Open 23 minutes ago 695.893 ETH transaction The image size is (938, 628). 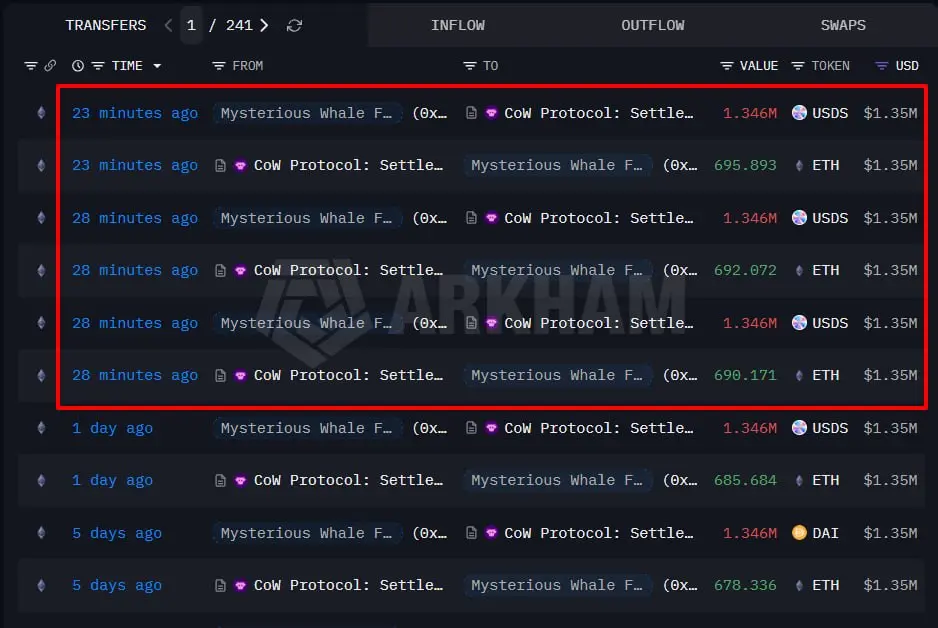135,165
